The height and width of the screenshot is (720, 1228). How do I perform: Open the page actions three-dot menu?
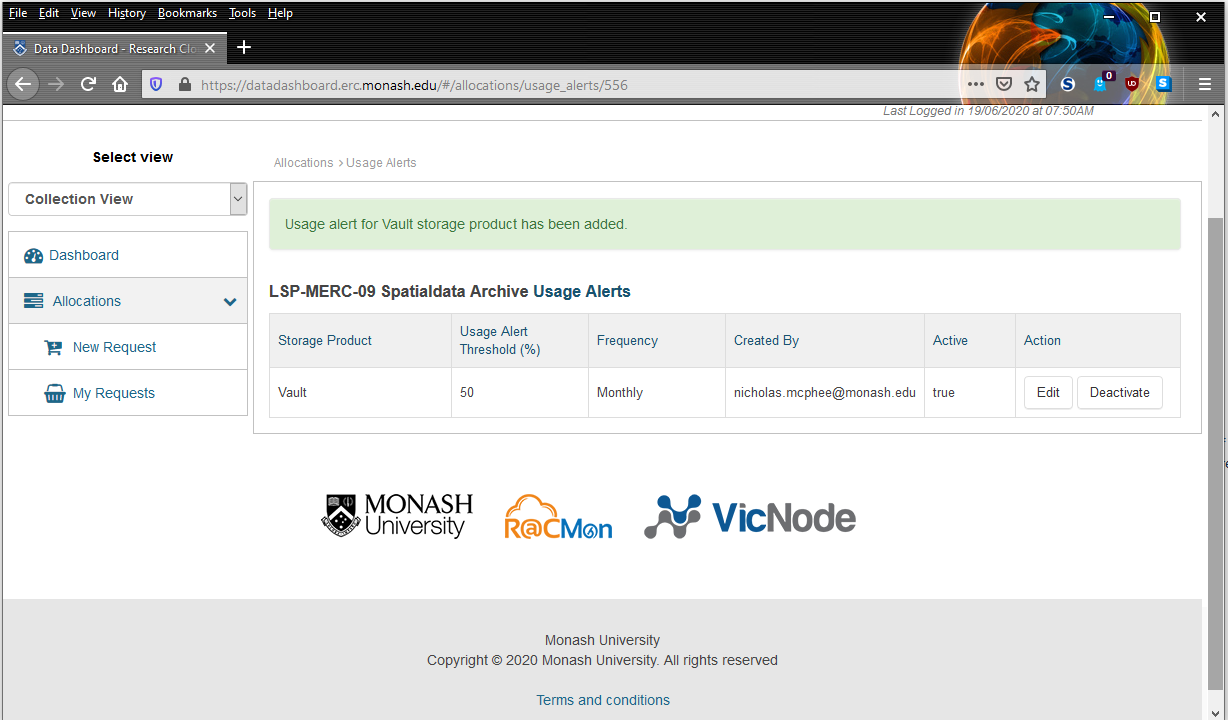[x=975, y=85]
